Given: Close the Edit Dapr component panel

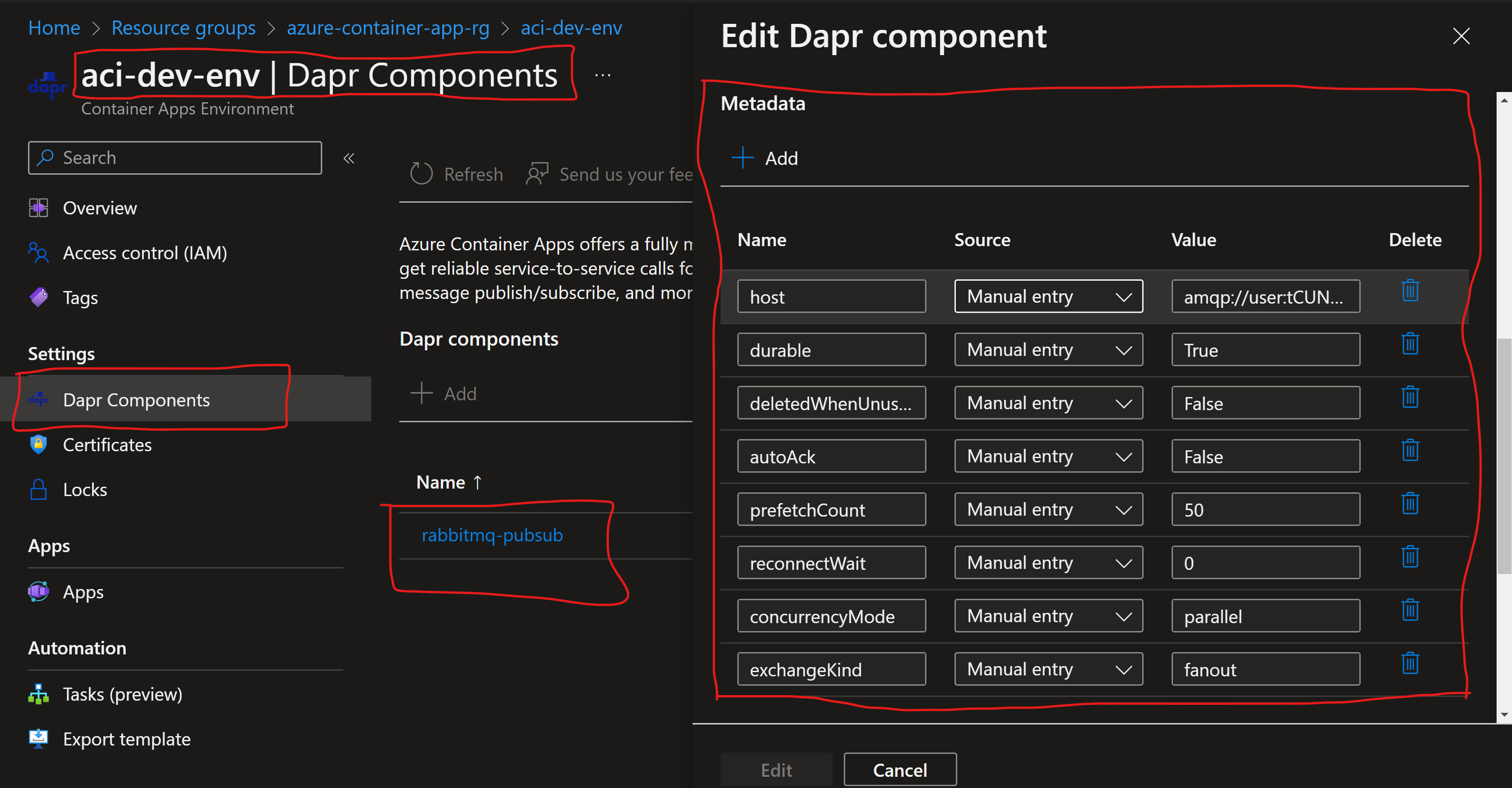Looking at the screenshot, I should 1461,36.
